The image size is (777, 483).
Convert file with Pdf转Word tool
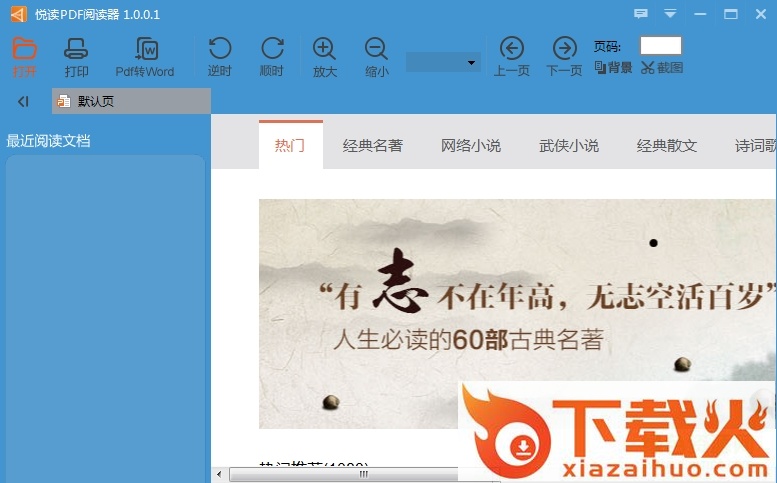click(x=145, y=56)
